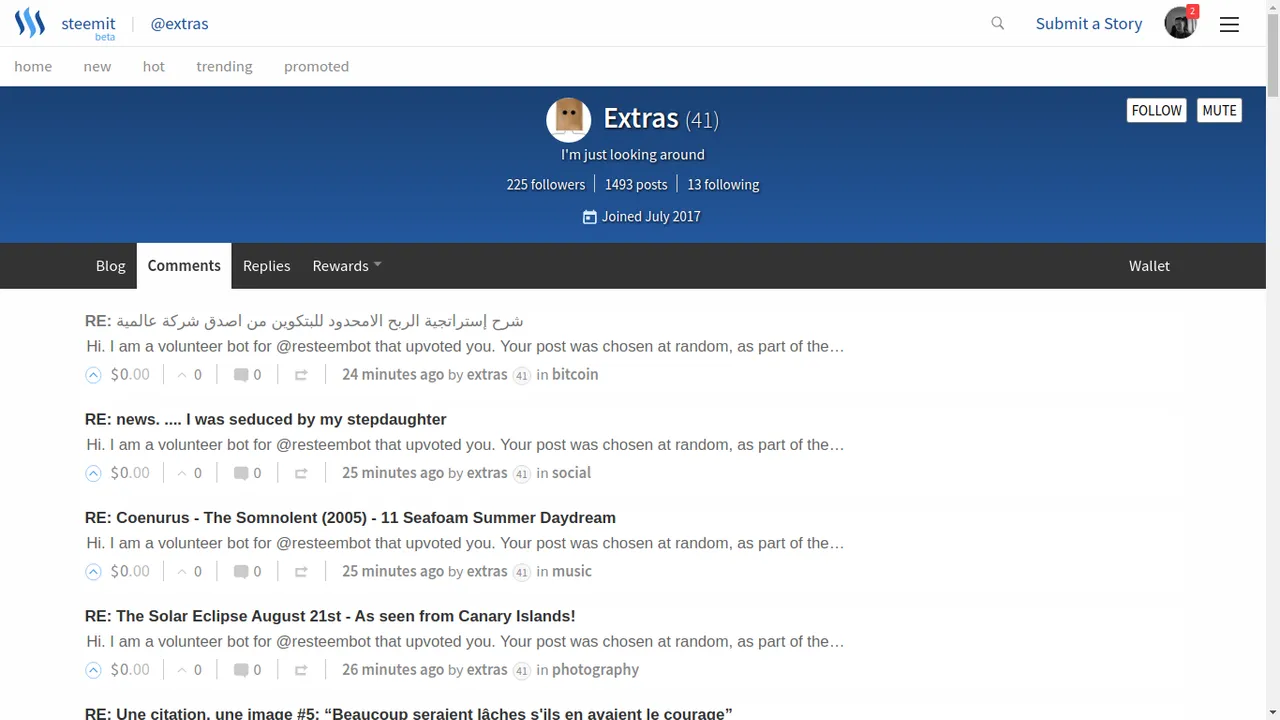1280x720 pixels.
Task: Open RE: news stepdaughter comment title
Action: click(266, 419)
